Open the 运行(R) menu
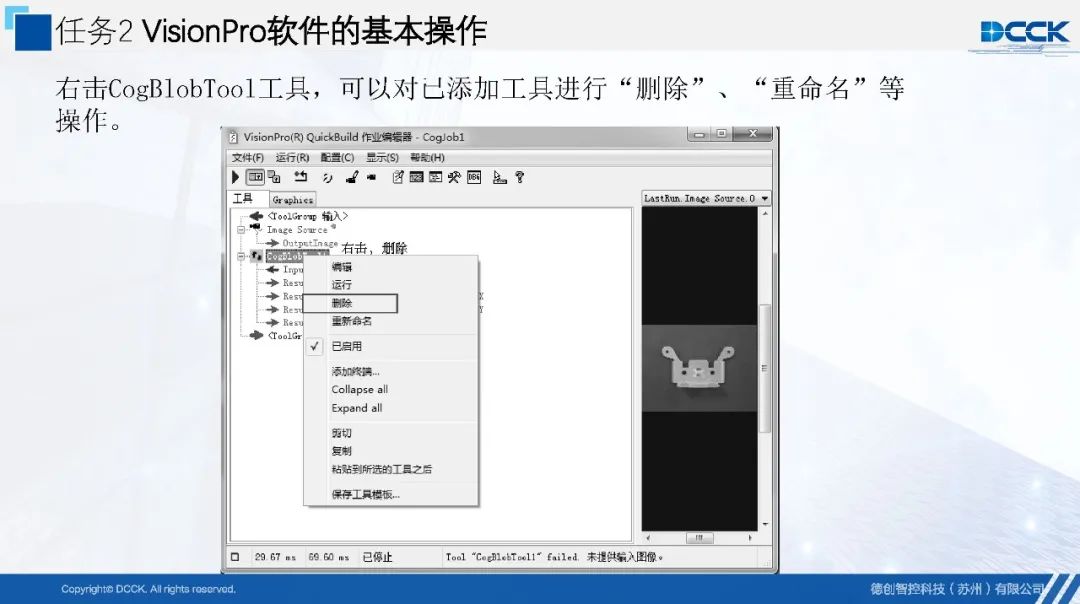The image size is (1080, 604). click(x=293, y=158)
